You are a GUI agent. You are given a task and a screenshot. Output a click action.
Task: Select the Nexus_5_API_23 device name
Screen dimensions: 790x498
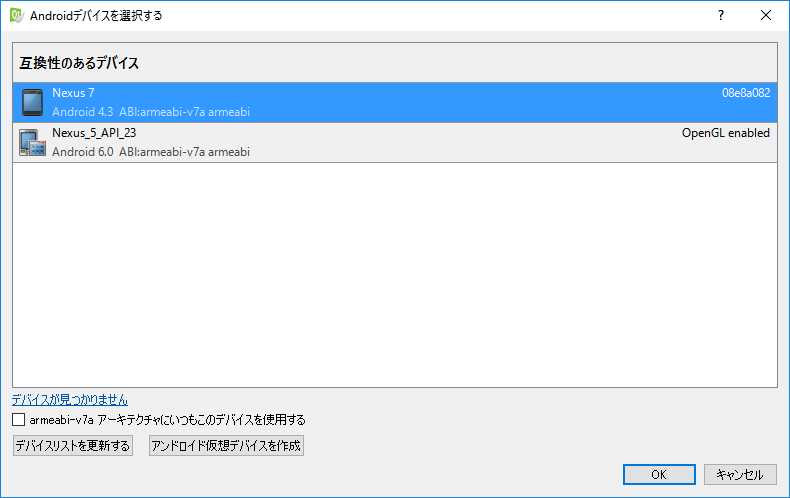(94, 133)
